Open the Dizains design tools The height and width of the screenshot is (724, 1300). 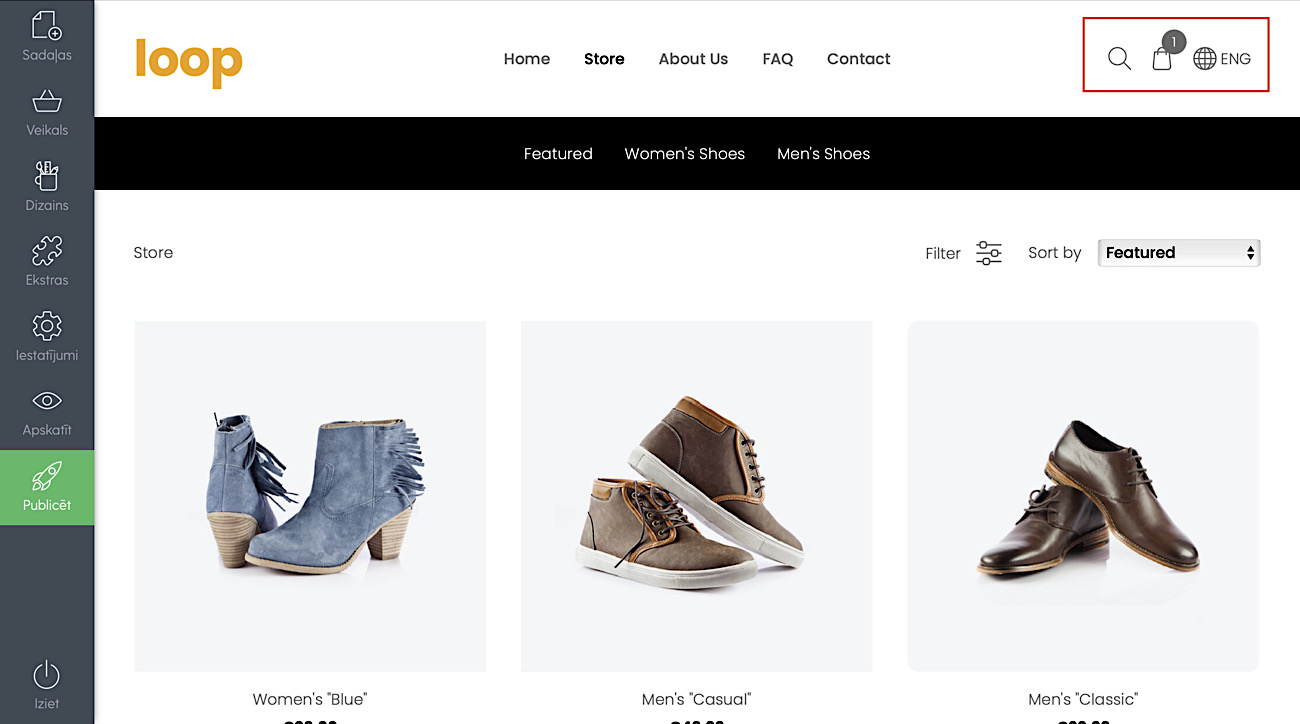pos(47,187)
